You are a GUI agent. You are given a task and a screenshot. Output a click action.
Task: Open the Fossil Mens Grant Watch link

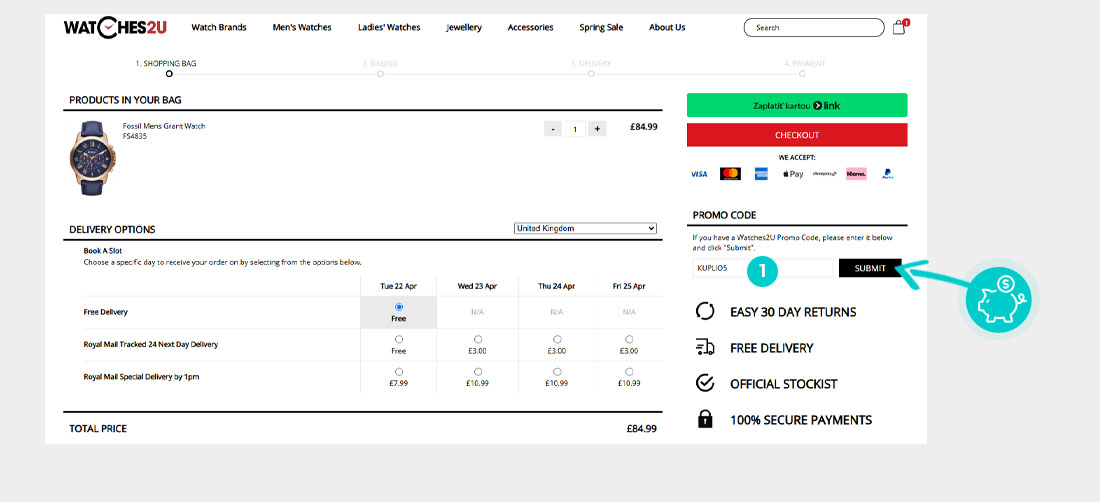[164, 126]
